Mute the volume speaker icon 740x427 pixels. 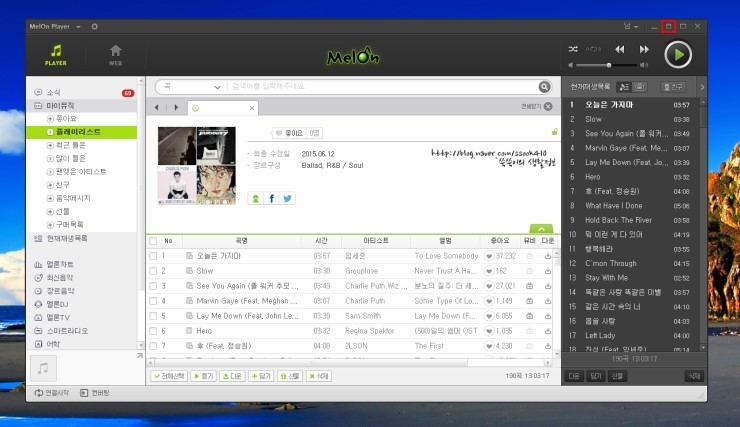(x=571, y=65)
